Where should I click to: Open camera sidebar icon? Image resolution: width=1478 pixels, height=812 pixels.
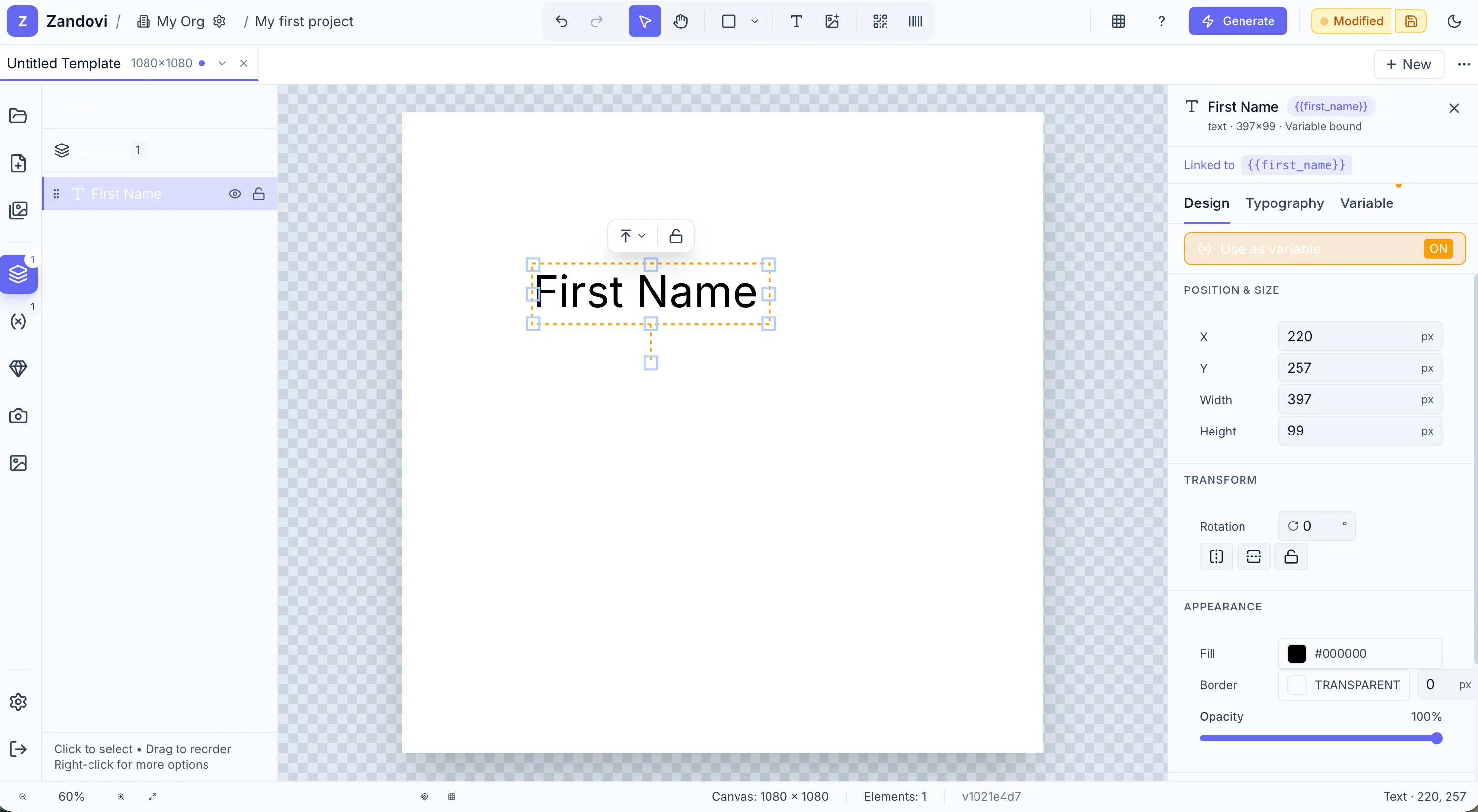[x=18, y=416]
